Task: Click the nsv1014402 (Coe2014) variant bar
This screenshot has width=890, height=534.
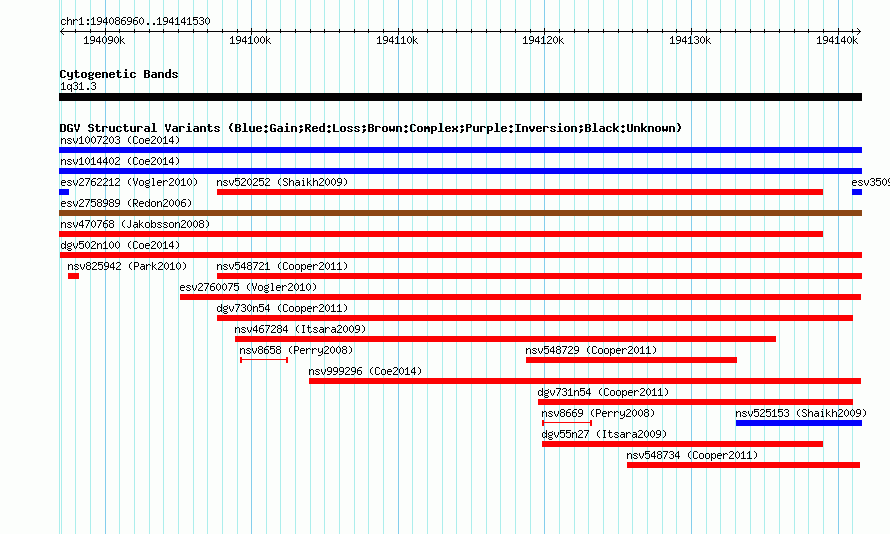Action: [x=460, y=171]
